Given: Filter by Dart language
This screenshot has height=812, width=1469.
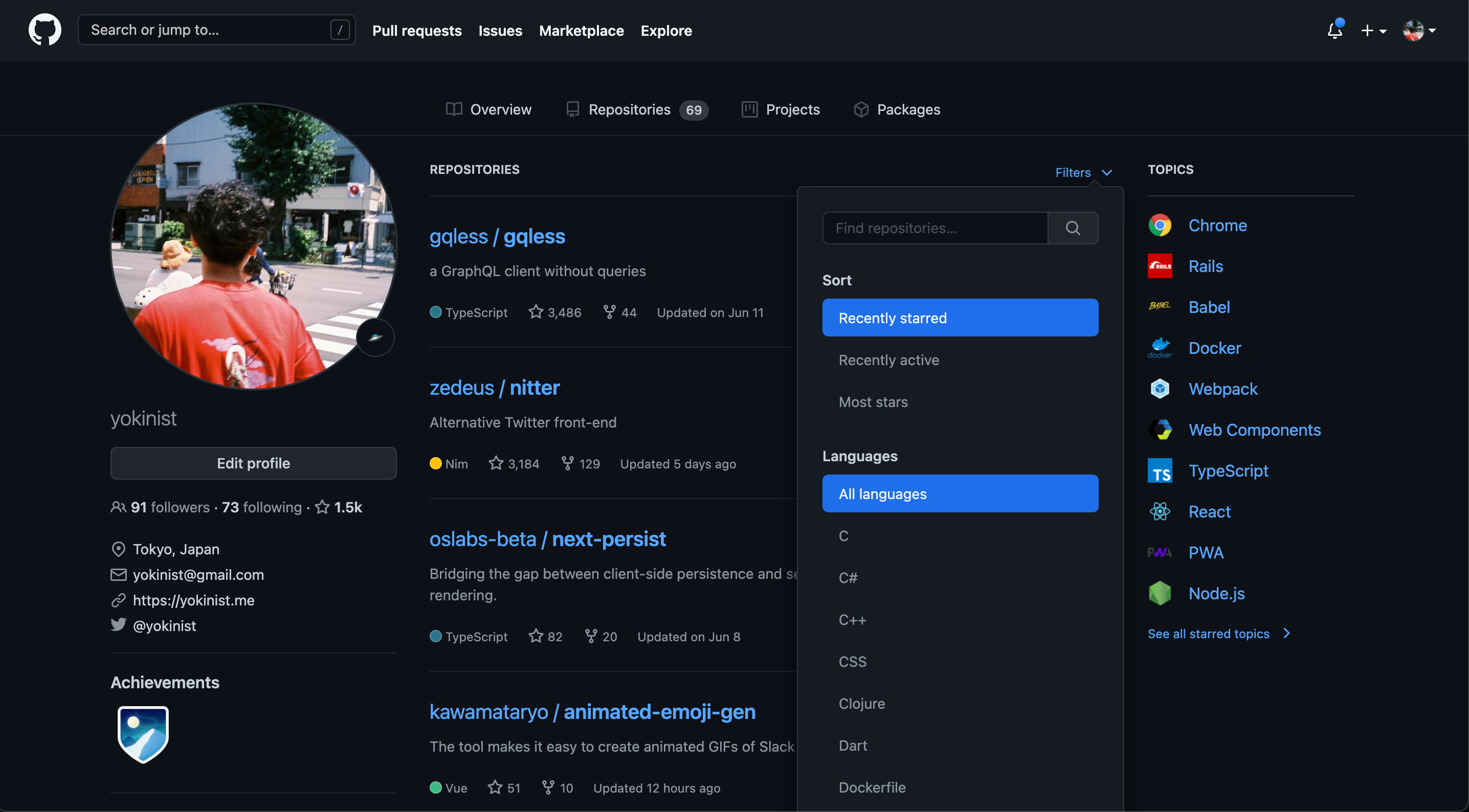Looking at the screenshot, I should pos(961,746).
